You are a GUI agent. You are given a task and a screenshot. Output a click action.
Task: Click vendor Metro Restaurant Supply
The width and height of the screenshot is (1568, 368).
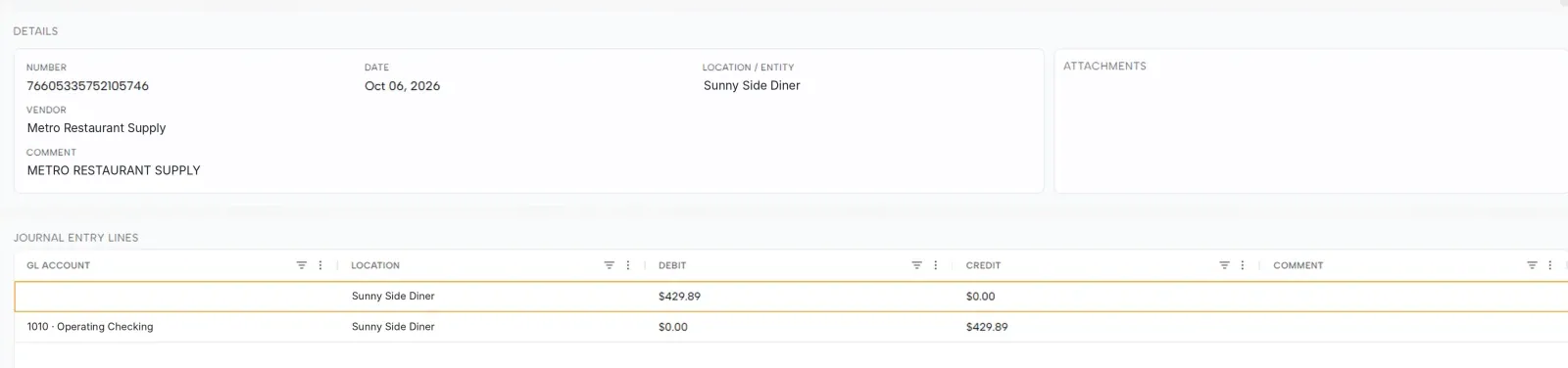pyautogui.click(x=96, y=128)
